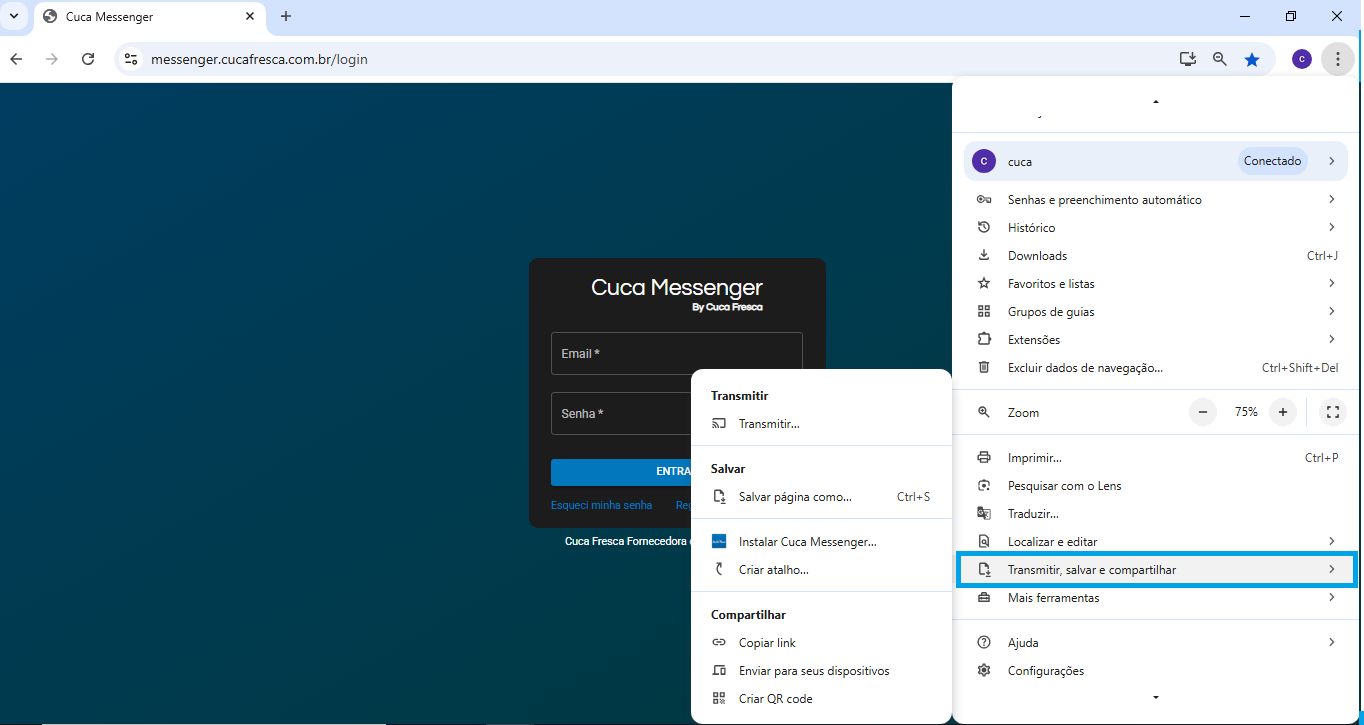Open the Mais ferramentas entry
This screenshot has height=725, width=1364.
(x=1156, y=598)
